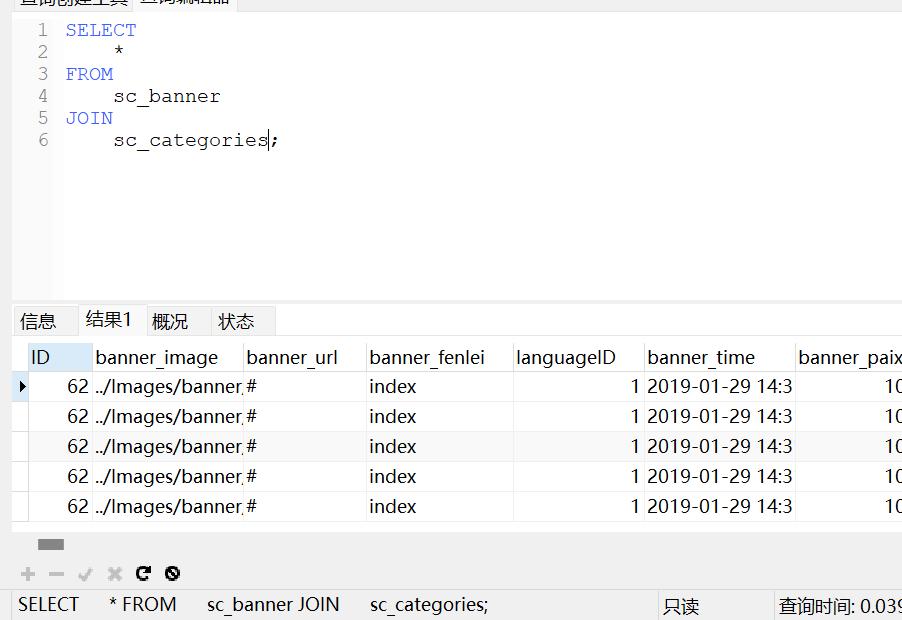Click the banner_image column header
902x620 pixels.
click(157, 358)
